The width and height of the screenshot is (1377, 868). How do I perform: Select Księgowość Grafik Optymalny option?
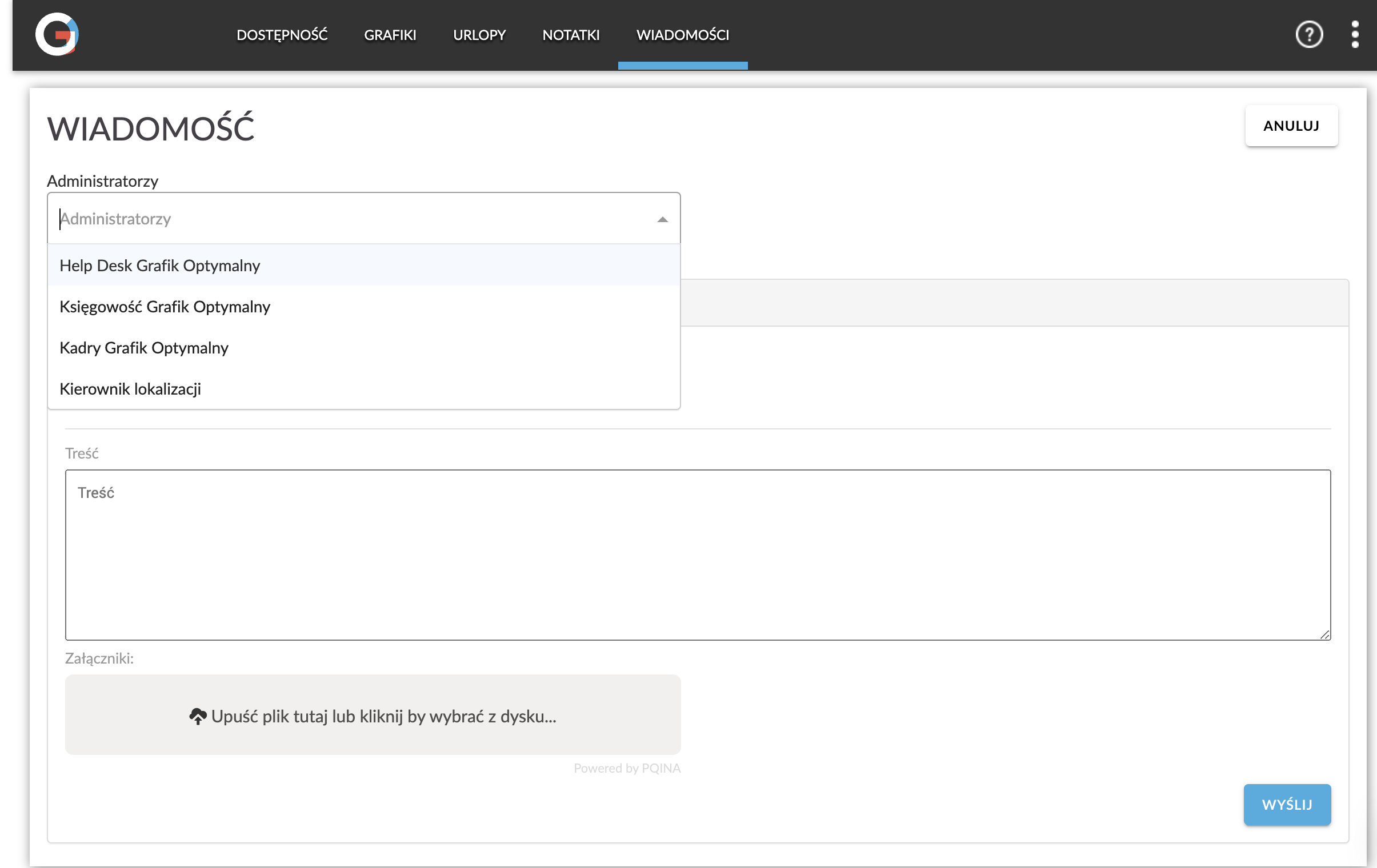(x=165, y=307)
